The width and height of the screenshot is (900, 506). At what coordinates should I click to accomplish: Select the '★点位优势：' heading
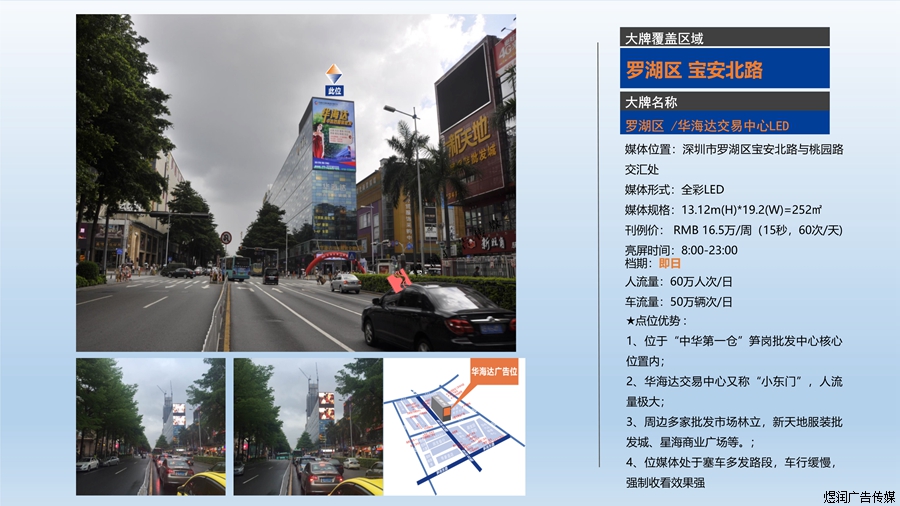[657, 321]
